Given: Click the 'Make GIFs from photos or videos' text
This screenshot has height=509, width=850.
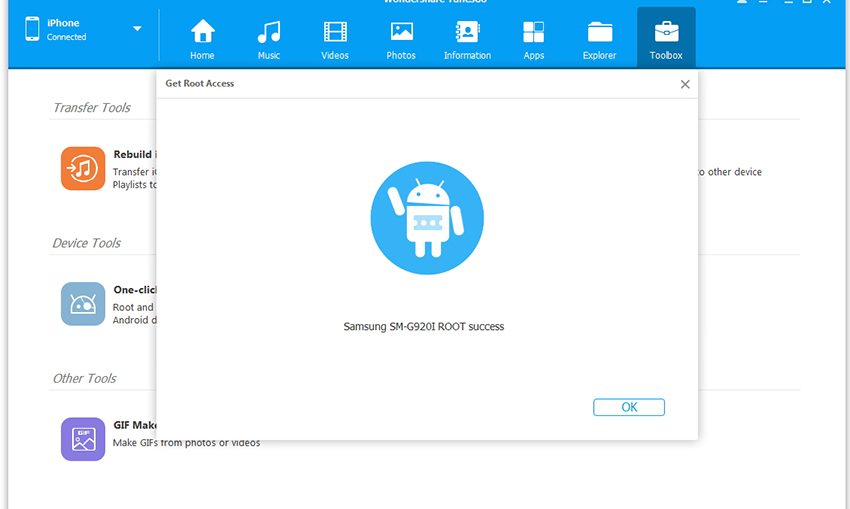Looking at the screenshot, I should [x=186, y=443].
